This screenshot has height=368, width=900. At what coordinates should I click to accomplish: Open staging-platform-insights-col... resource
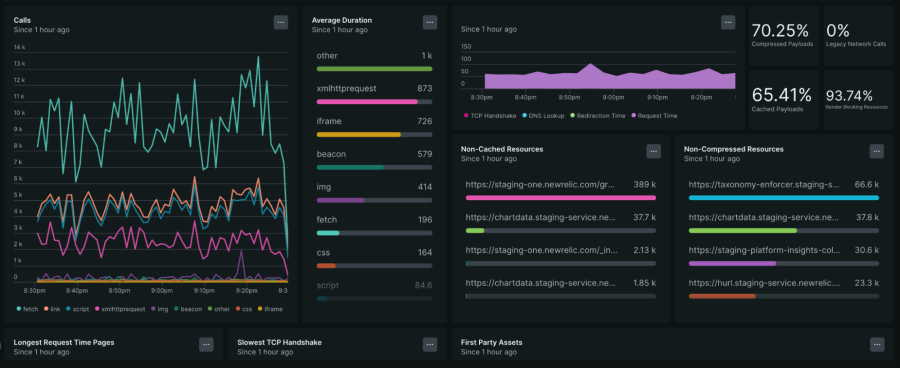pos(783,256)
